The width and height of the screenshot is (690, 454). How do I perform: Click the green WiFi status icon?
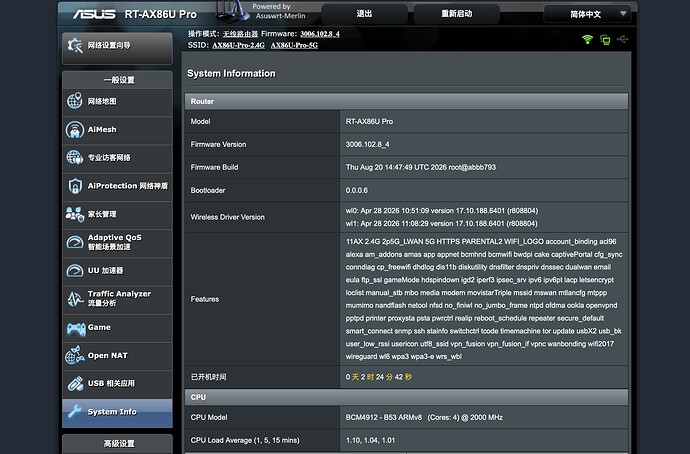pyautogui.click(x=587, y=40)
